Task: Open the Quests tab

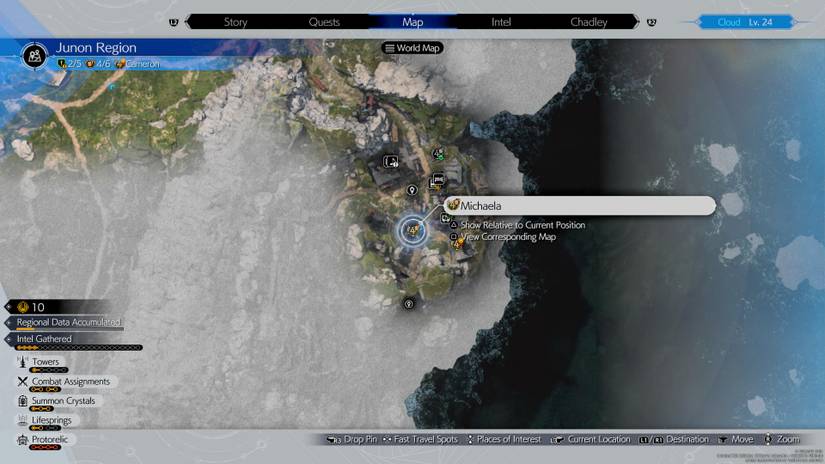Action: coord(324,21)
